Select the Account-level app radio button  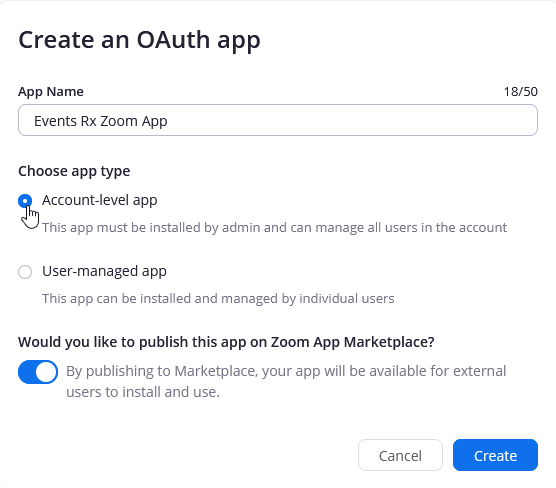[25, 201]
